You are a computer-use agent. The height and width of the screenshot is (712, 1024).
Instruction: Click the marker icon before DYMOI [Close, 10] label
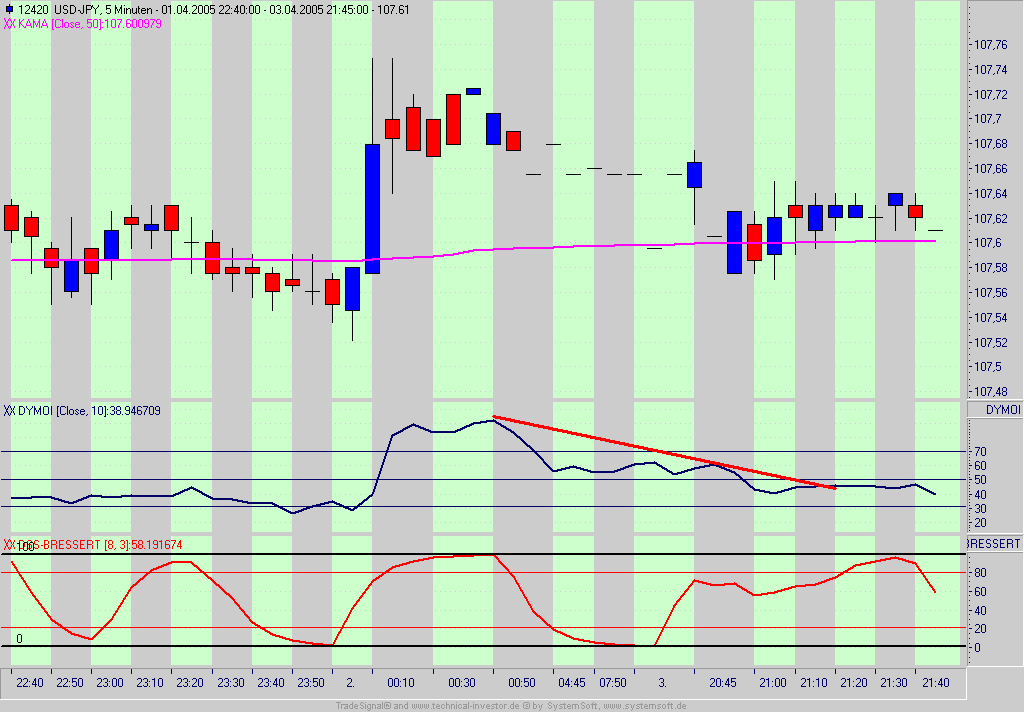tap(9, 411)
